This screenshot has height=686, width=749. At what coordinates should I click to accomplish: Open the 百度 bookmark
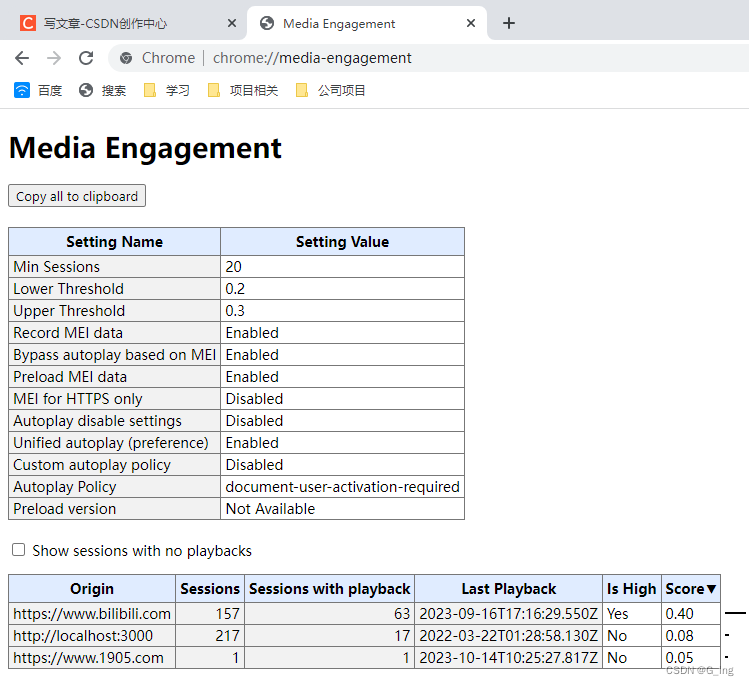39,90
